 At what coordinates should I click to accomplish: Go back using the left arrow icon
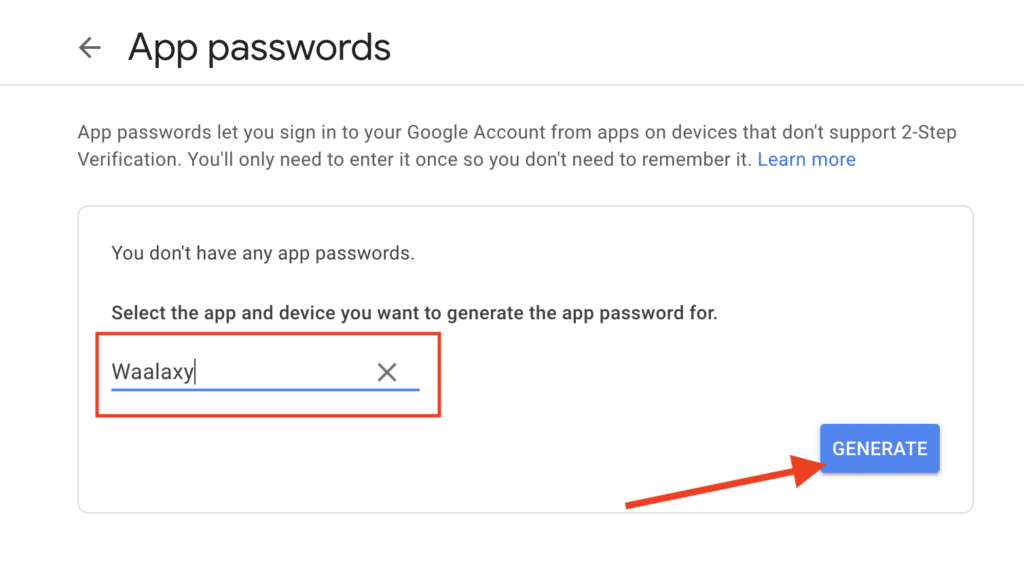(90, 47)
